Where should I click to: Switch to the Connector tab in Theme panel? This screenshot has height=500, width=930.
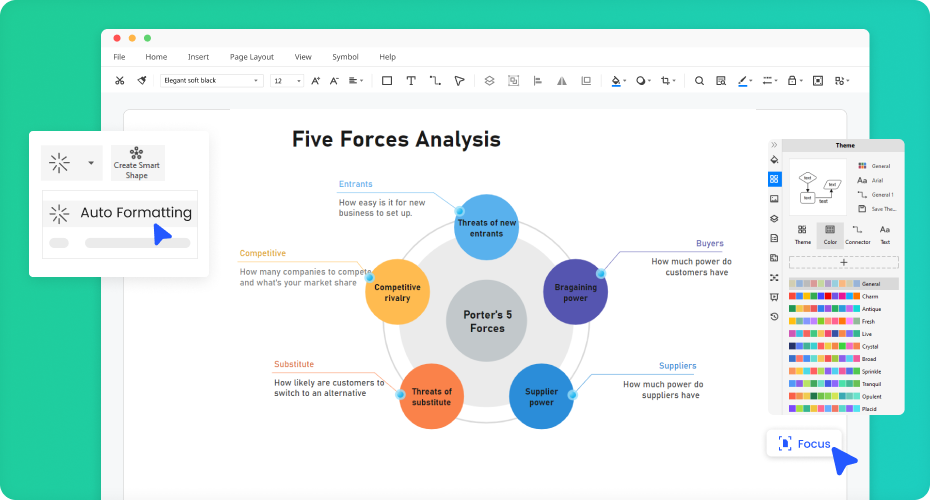point(857,235)
